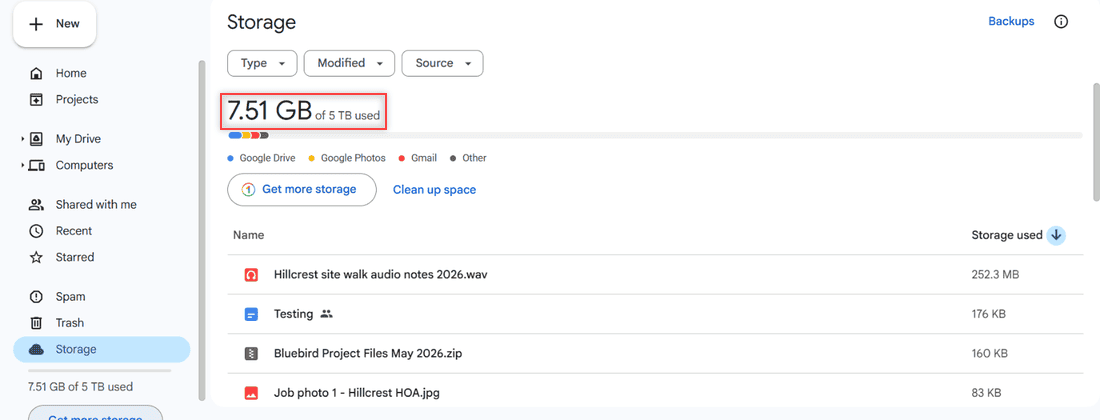1100x420 pixels.
Task: Click the Shared with me people icon
Action: pos(36,205)
